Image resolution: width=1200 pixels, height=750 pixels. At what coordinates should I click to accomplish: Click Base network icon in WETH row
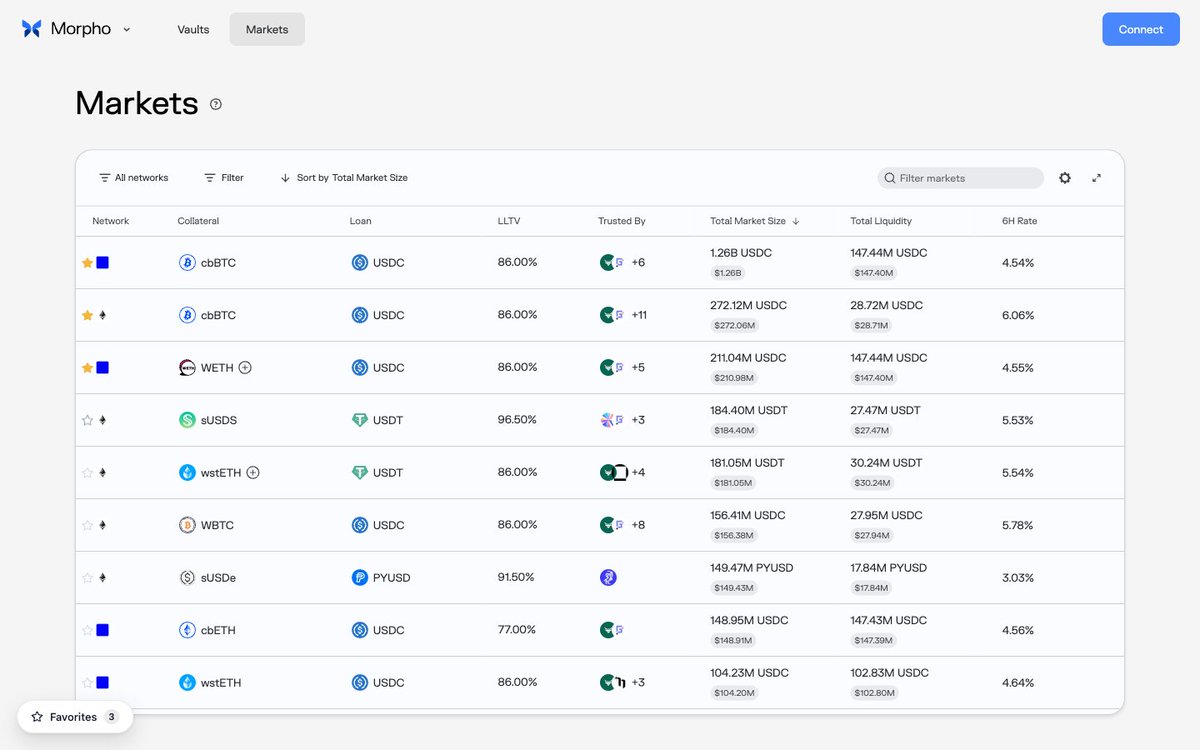pyautogui.click(x=102, y=368)
